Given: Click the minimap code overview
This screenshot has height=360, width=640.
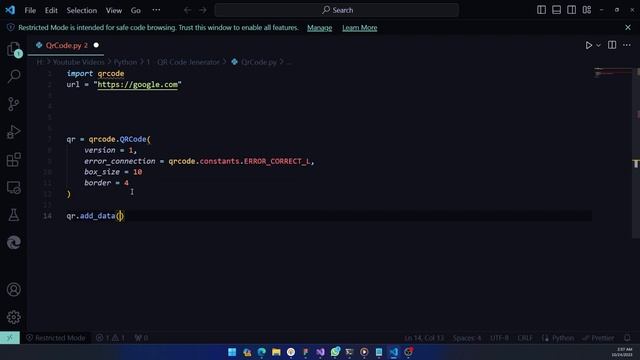Looking at the screenshot, I should tap(613, 73).
